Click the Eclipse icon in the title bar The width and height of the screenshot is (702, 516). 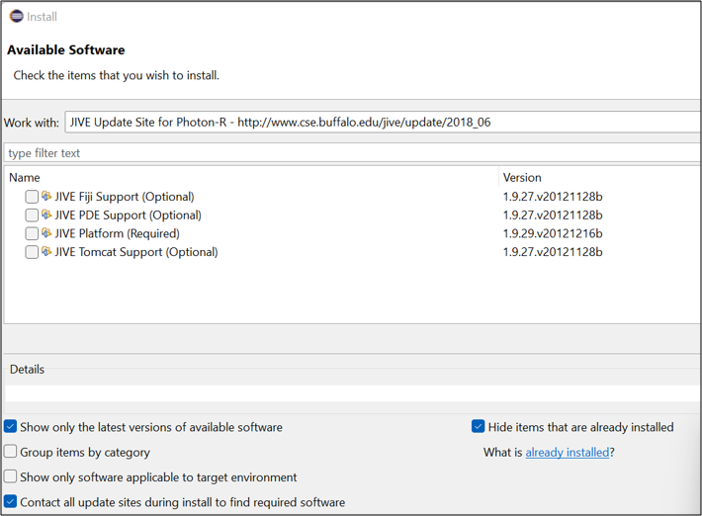point(16,16)
